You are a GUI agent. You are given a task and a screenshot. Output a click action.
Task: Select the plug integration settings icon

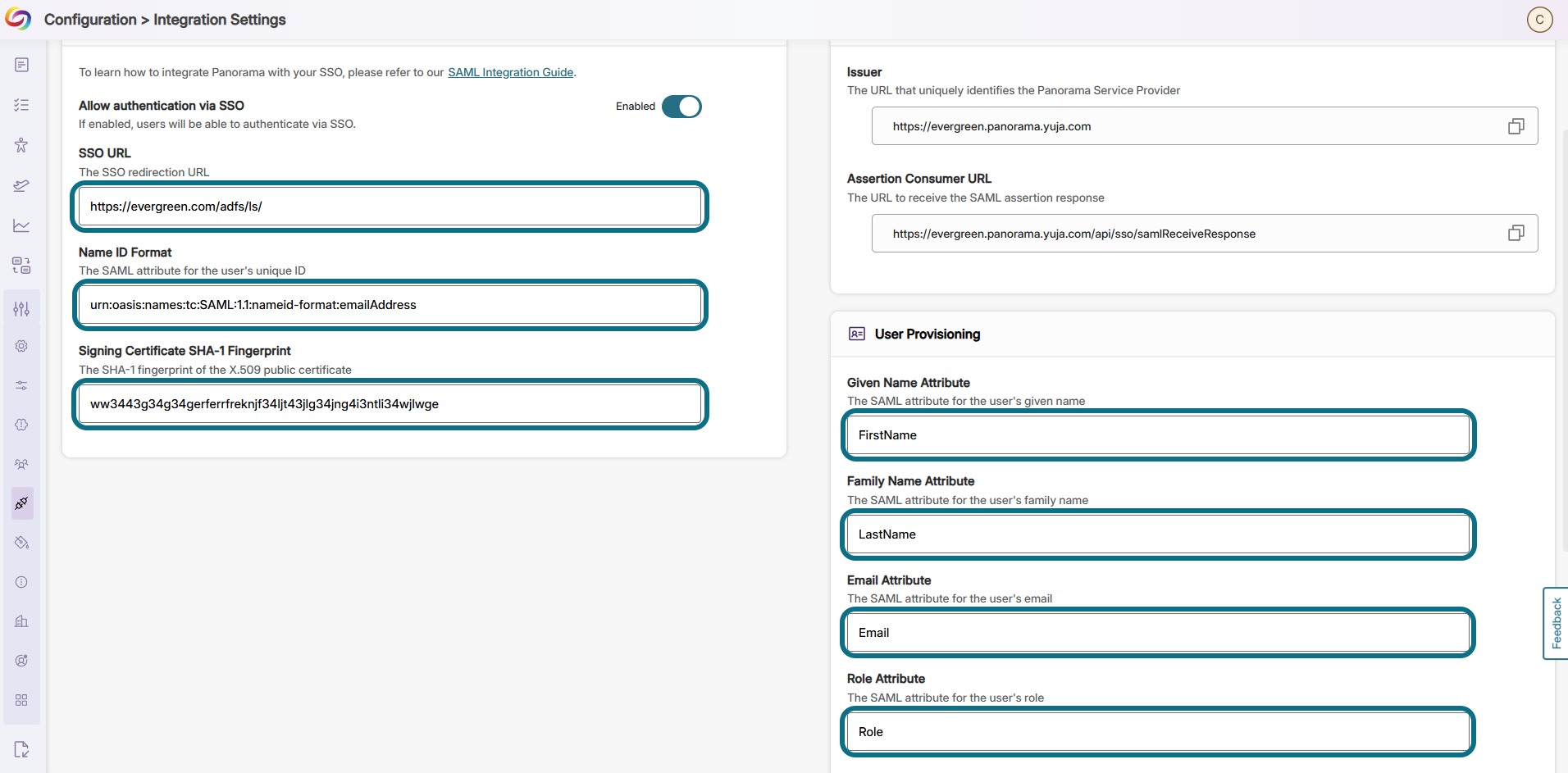click(22, 503)
